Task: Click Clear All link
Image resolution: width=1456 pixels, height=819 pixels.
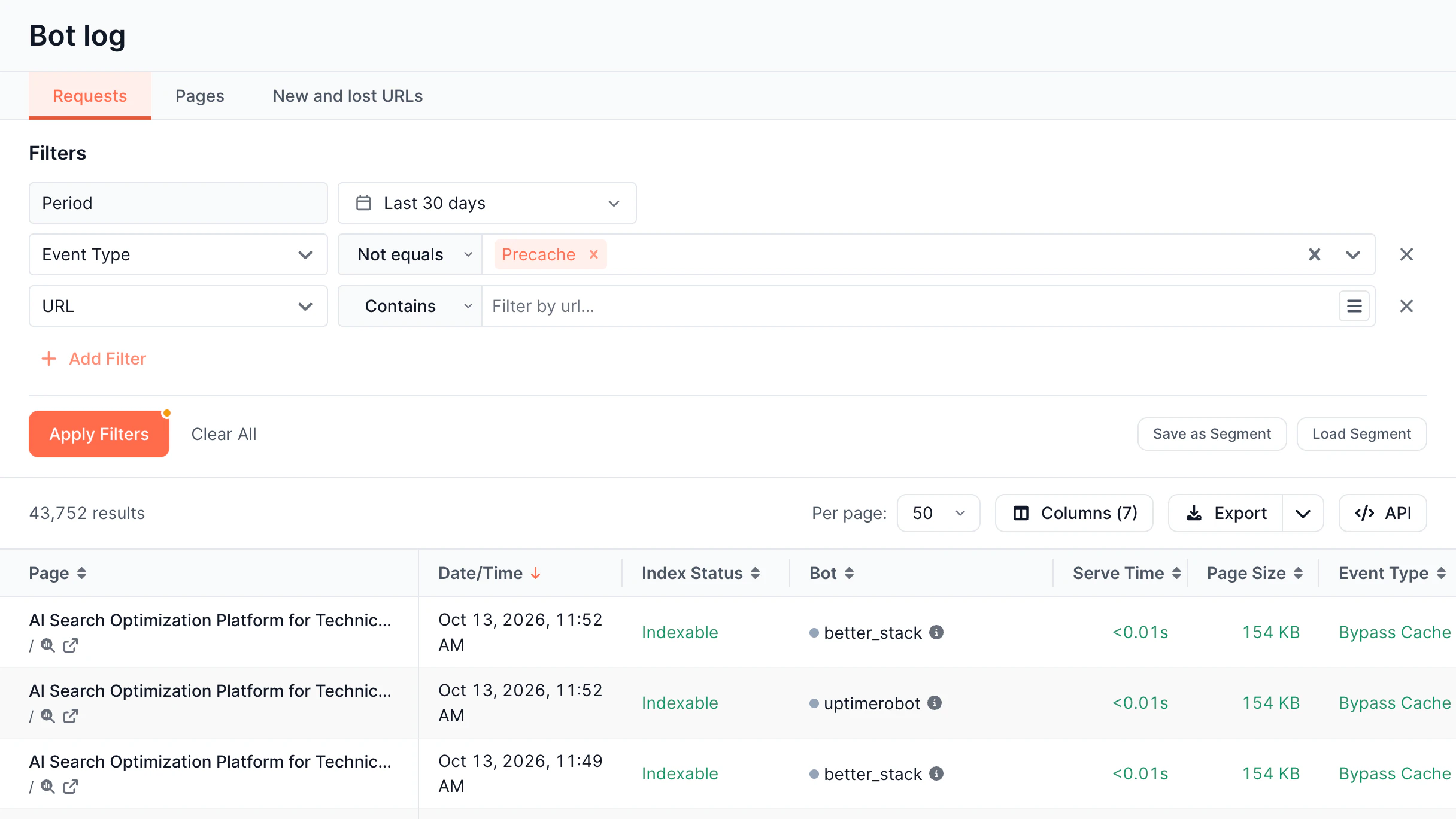Action: point(223,434)
